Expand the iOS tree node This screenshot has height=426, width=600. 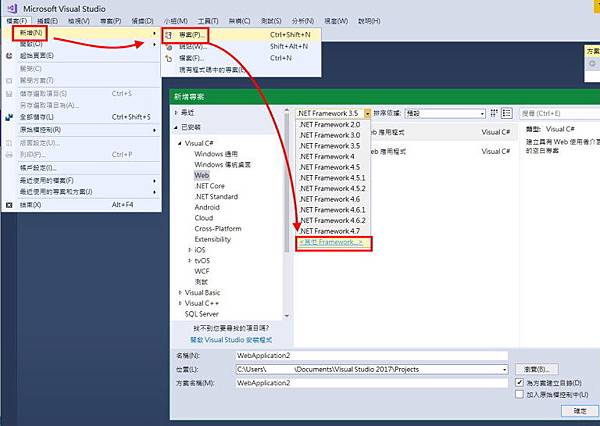[189, 250]
